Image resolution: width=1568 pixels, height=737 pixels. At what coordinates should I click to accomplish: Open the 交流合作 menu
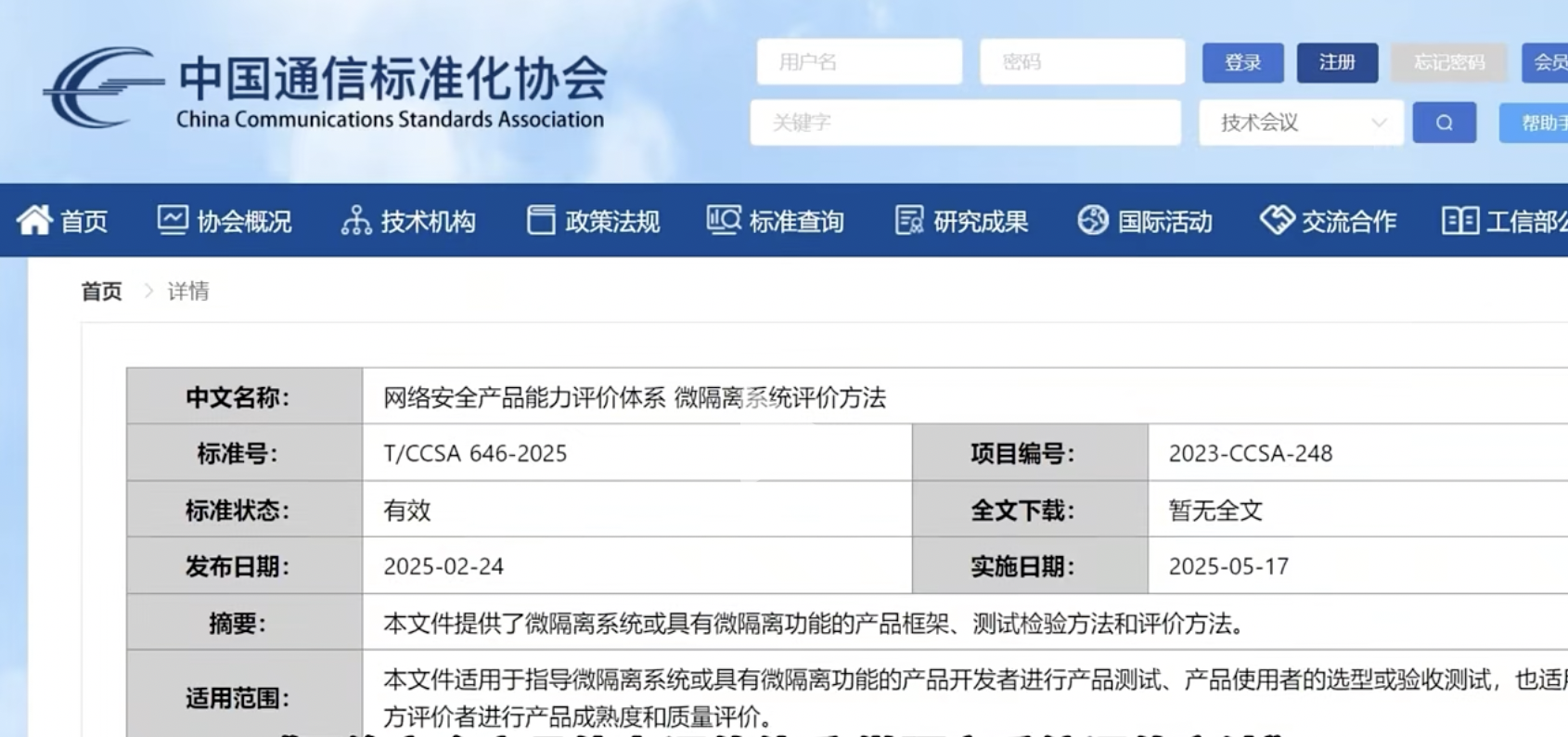tap(1328, 221)
